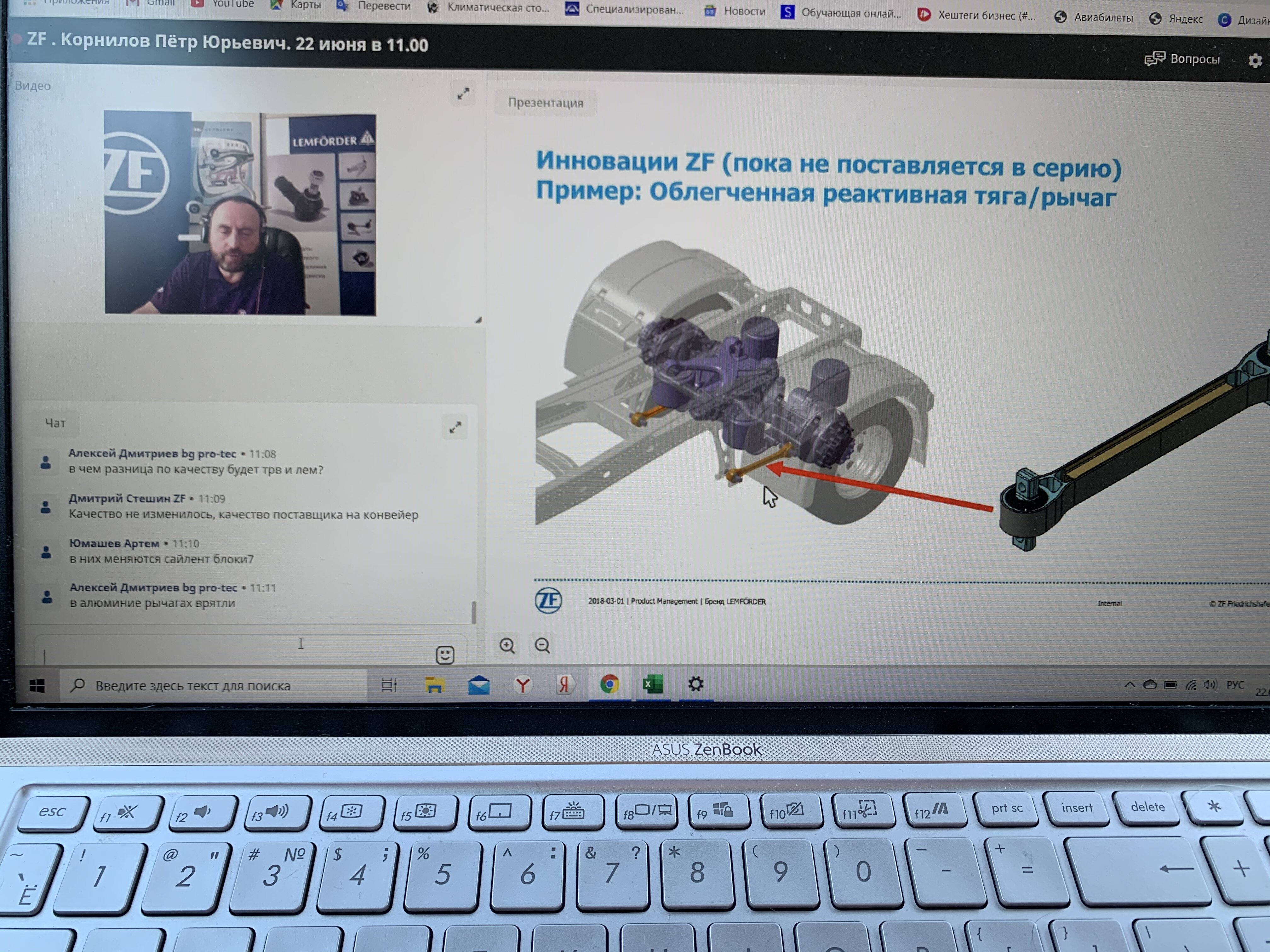The width and height of the screenshot is (1270, 952).
Task: Click first Алексей Дмитриев 11:08 sender name
Action: click(152, 453)
